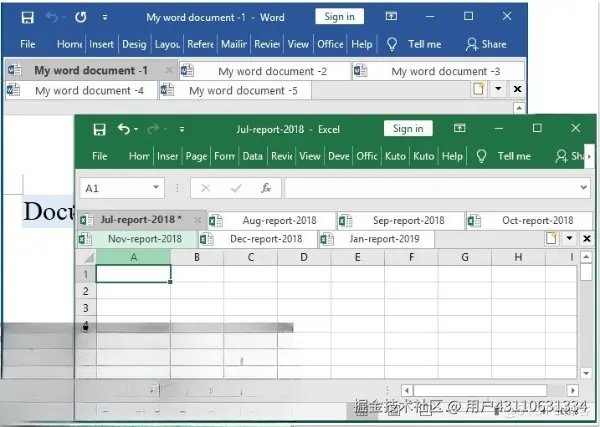Click the formula bar input field

click(x=430, y=188)
